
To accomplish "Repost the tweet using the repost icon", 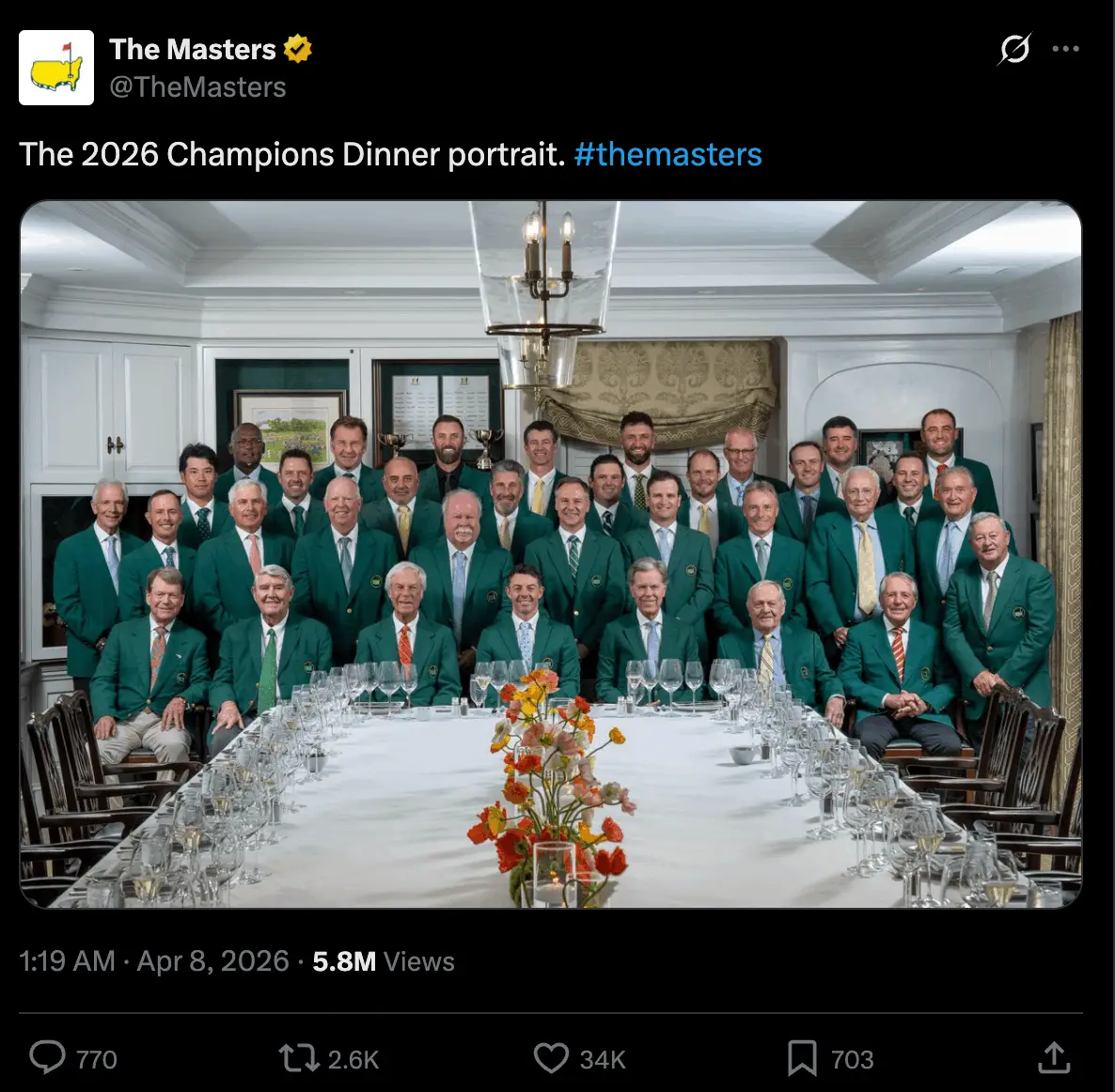I will tap(297, 1058).
